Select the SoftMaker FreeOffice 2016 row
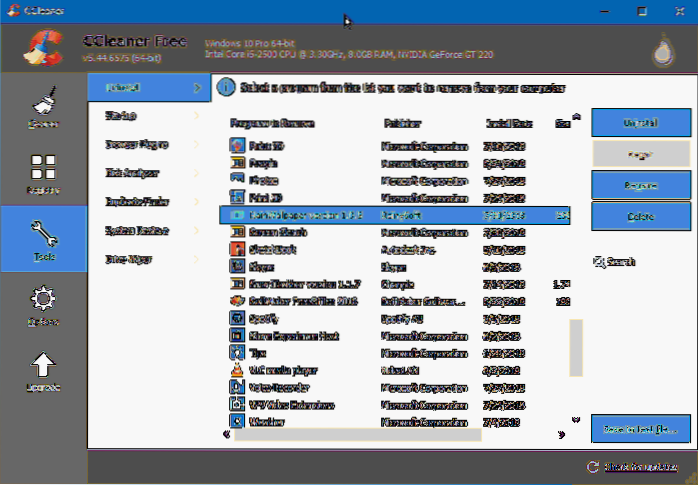698x485 pixels. (395, 301)
